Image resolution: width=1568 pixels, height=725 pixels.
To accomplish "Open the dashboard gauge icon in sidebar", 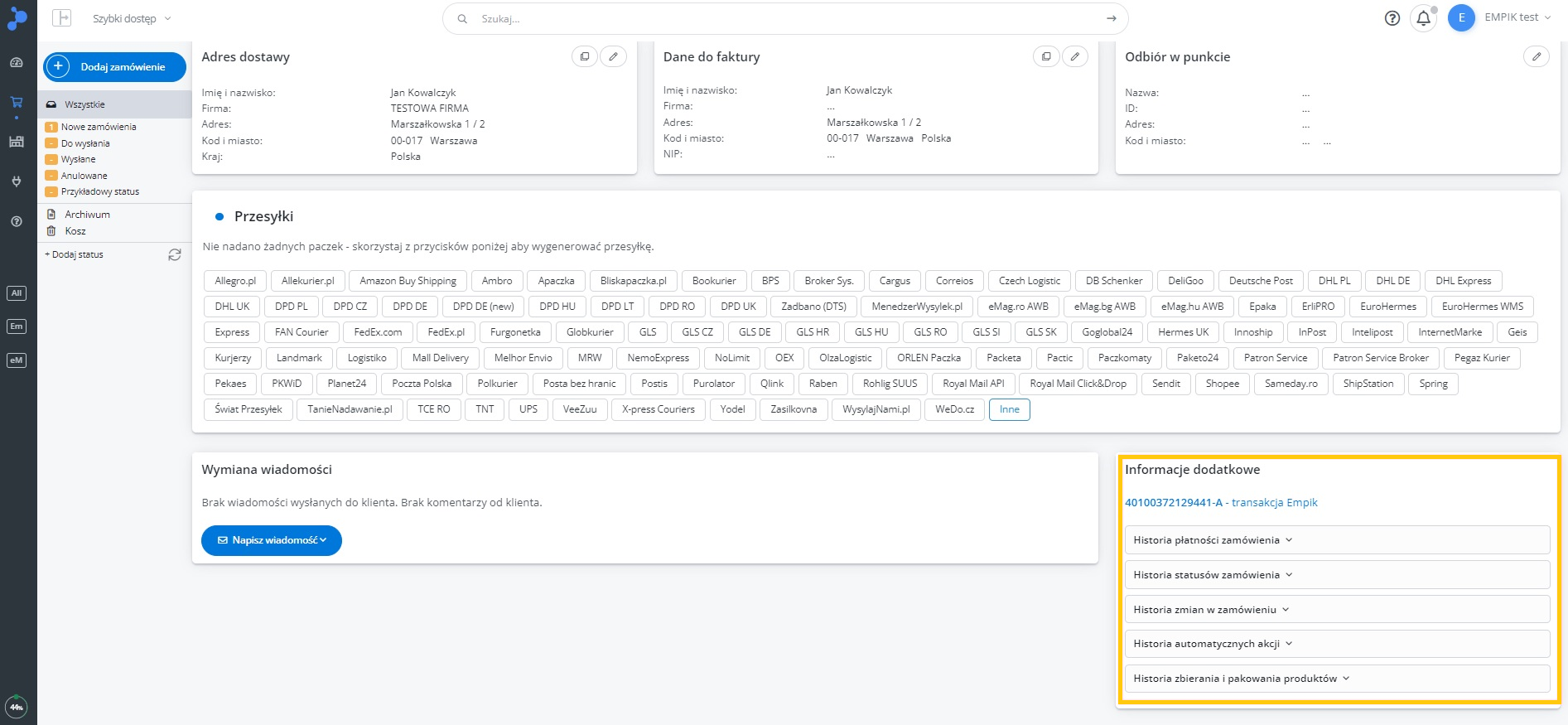I will coord(16,63).
